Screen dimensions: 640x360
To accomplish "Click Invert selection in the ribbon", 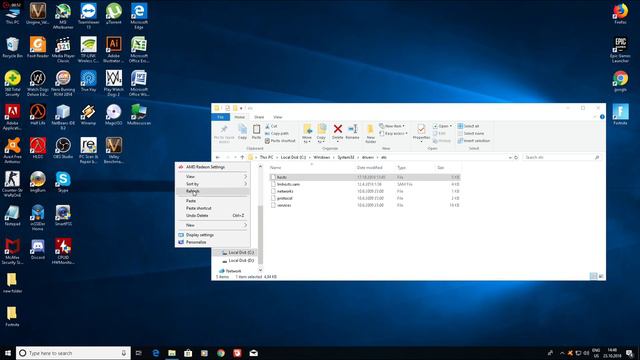I will 474,141.
